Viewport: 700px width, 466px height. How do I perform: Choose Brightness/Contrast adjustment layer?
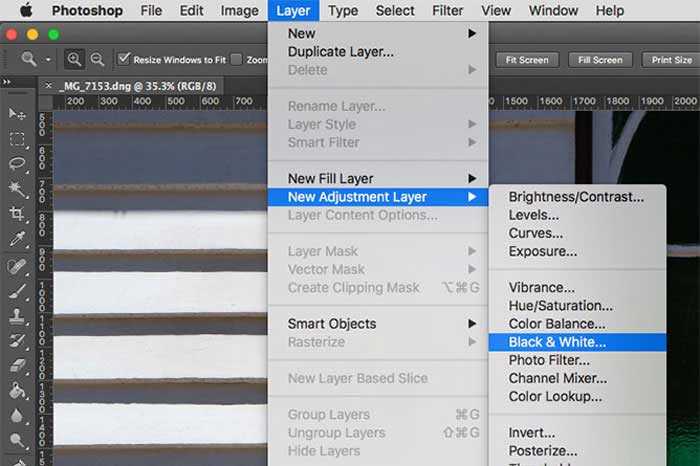[x=577, y=197]
